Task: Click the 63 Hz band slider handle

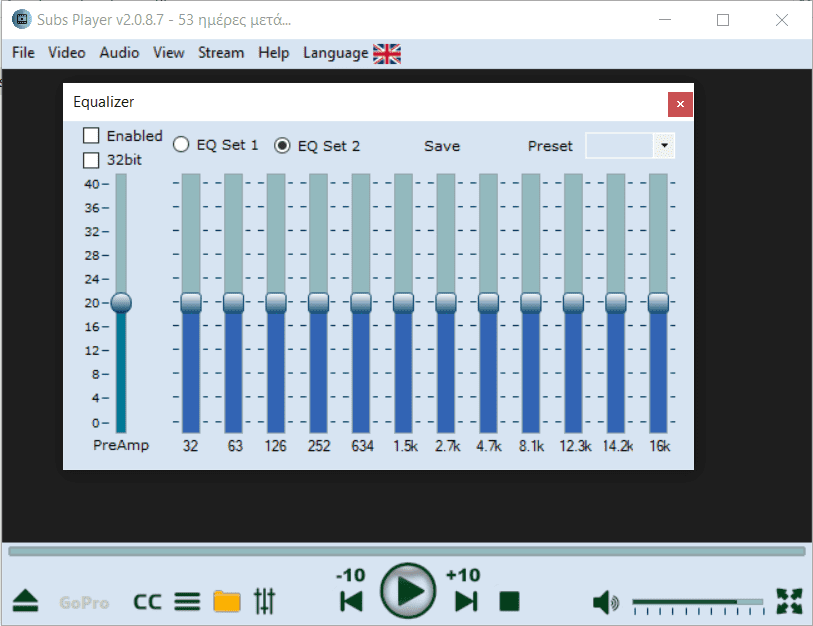Action: [233, 302]
